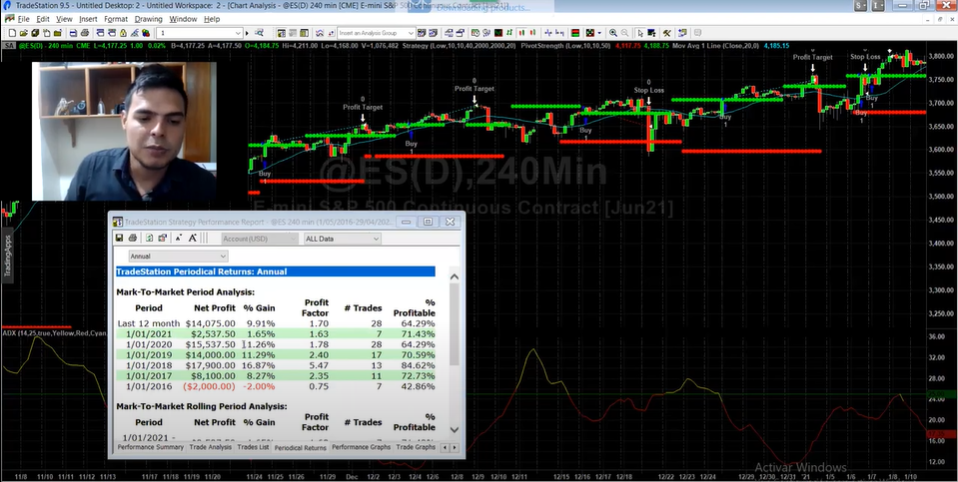This screenshot has height=482, width=958.
Task: Click report tab strip right arrow
Action: [454, 448]
